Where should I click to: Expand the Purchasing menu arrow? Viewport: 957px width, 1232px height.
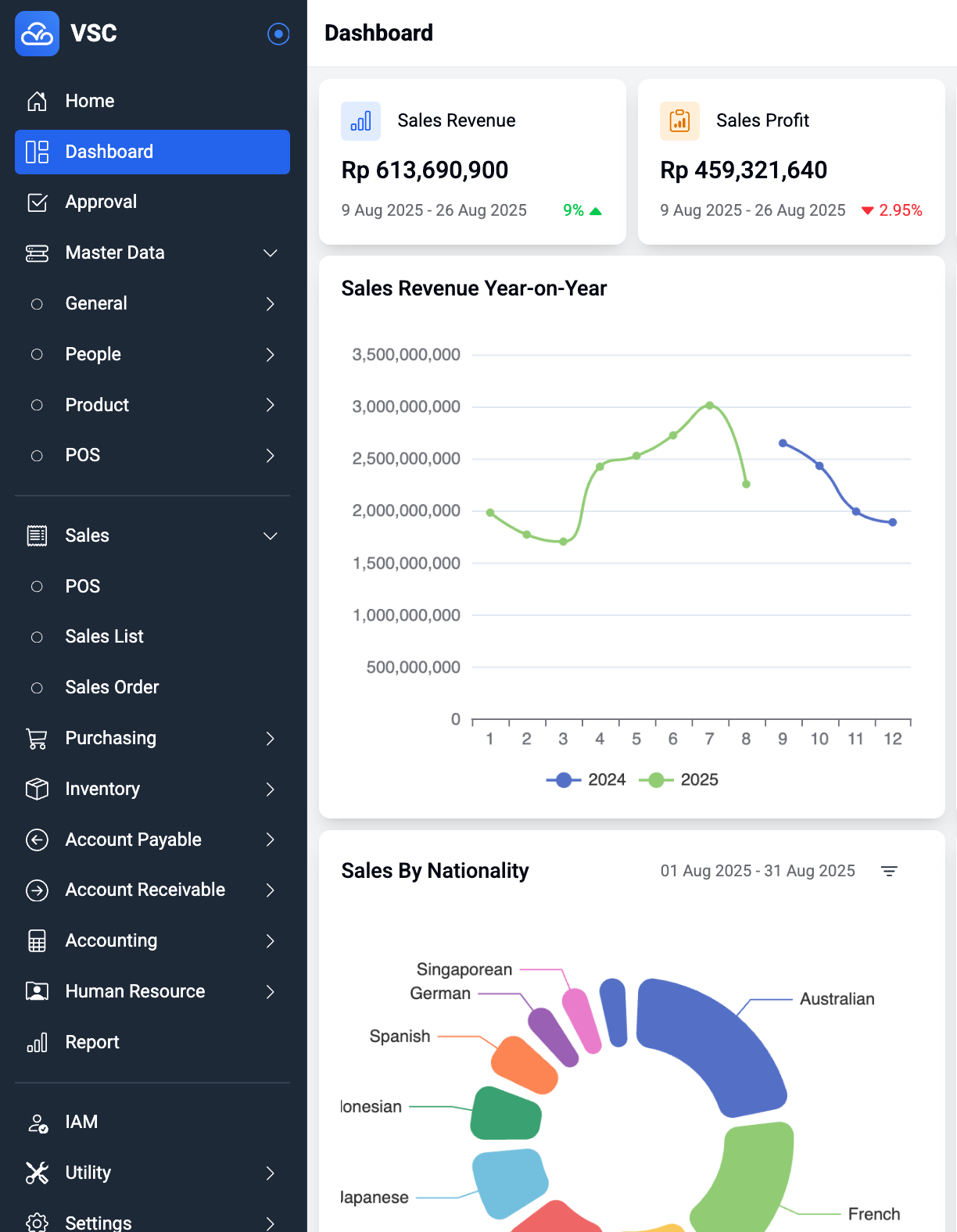coord(271,738)
